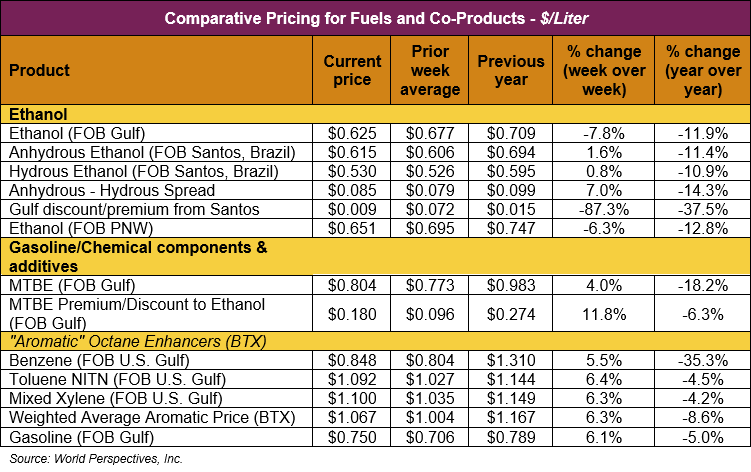
Task: Select Anhydrous Ethanol (FOB Santos, Brazil) label
Action: [152, 151]
